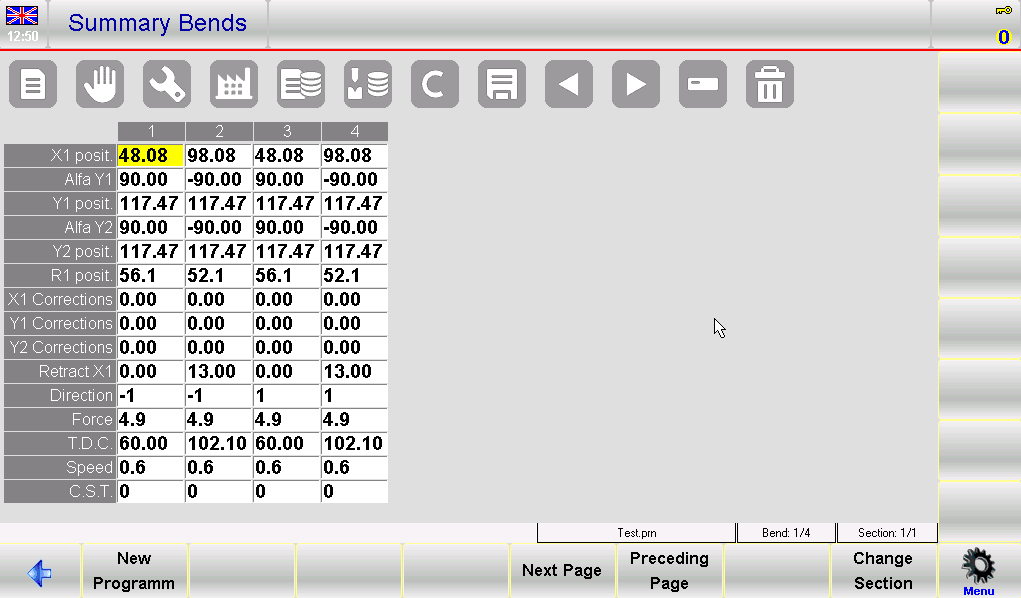Go to next bend with right arrow
Screen dimensions: 1021x598
(636, 84)
